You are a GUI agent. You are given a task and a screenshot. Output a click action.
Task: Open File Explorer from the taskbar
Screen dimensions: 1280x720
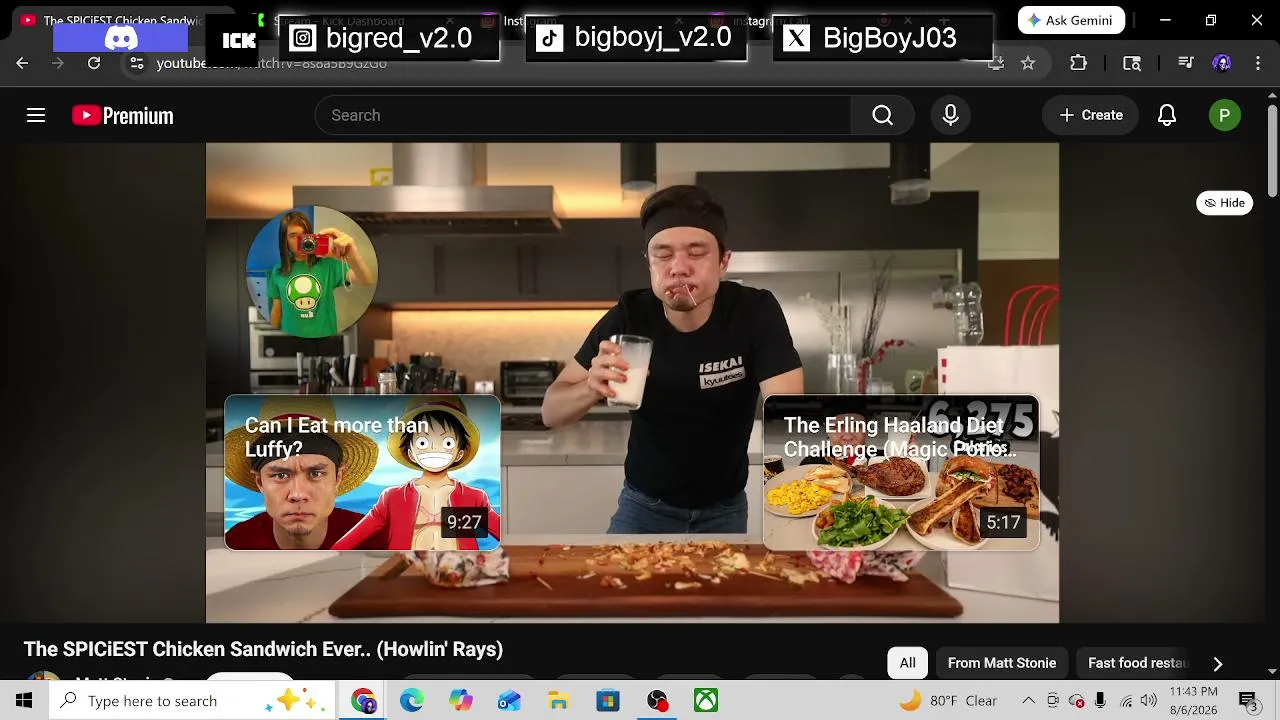click(x=559, y=701)
